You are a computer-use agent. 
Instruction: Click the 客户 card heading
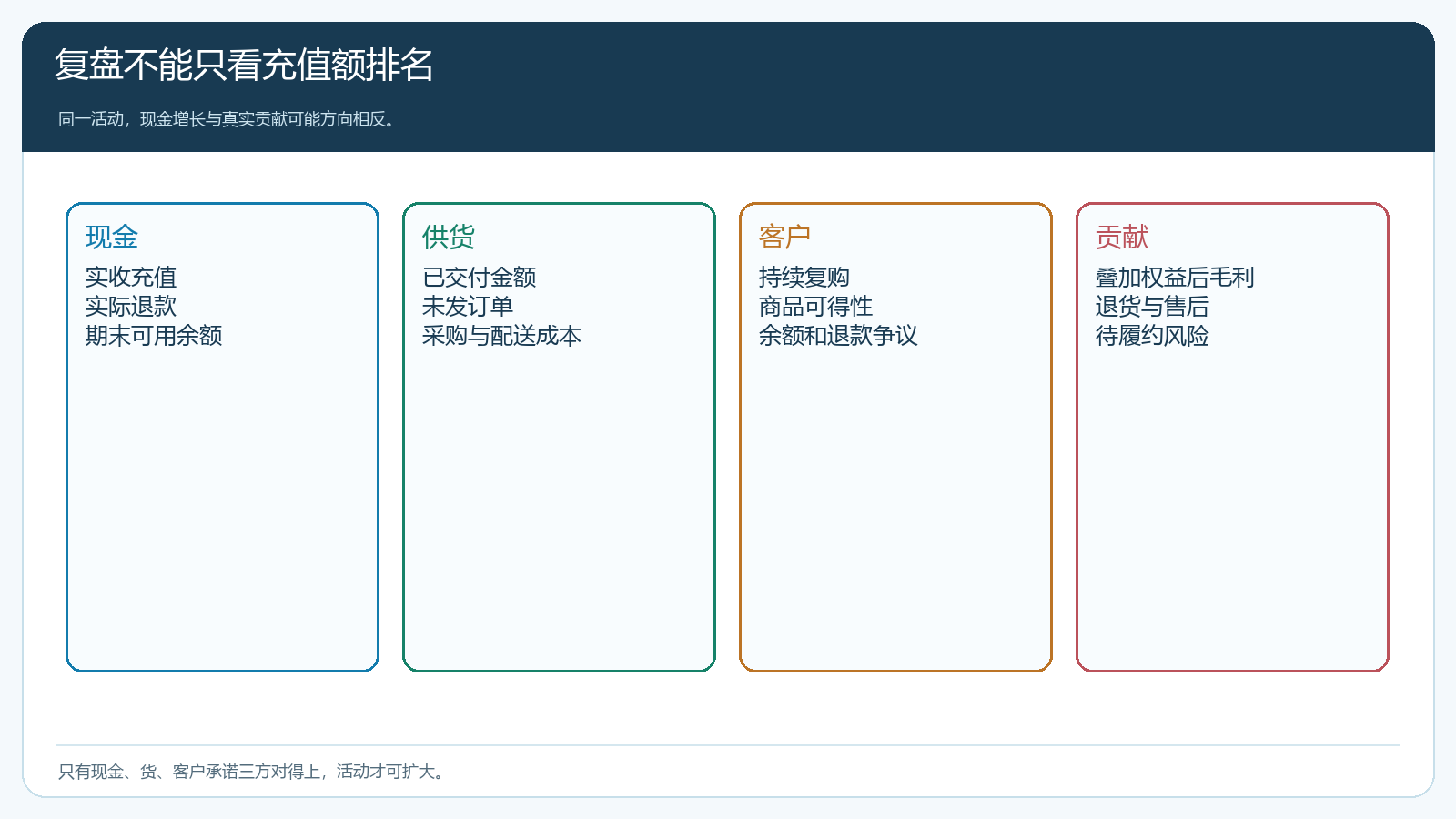(785, 237)
